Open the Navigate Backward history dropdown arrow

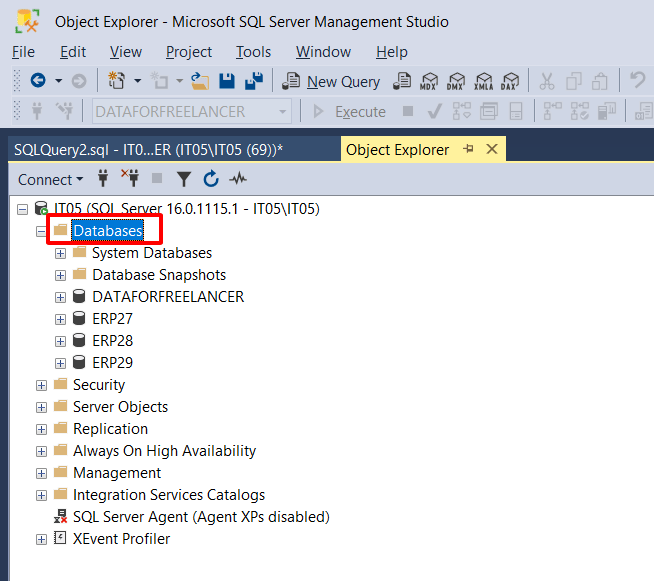[x=59, y=80]
